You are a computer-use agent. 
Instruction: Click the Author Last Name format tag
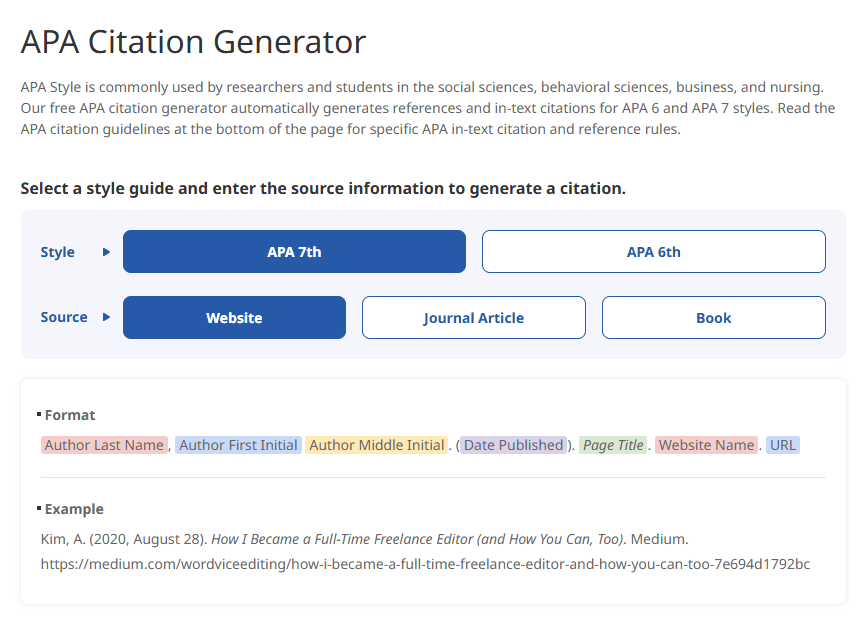(x=104, y=444)
